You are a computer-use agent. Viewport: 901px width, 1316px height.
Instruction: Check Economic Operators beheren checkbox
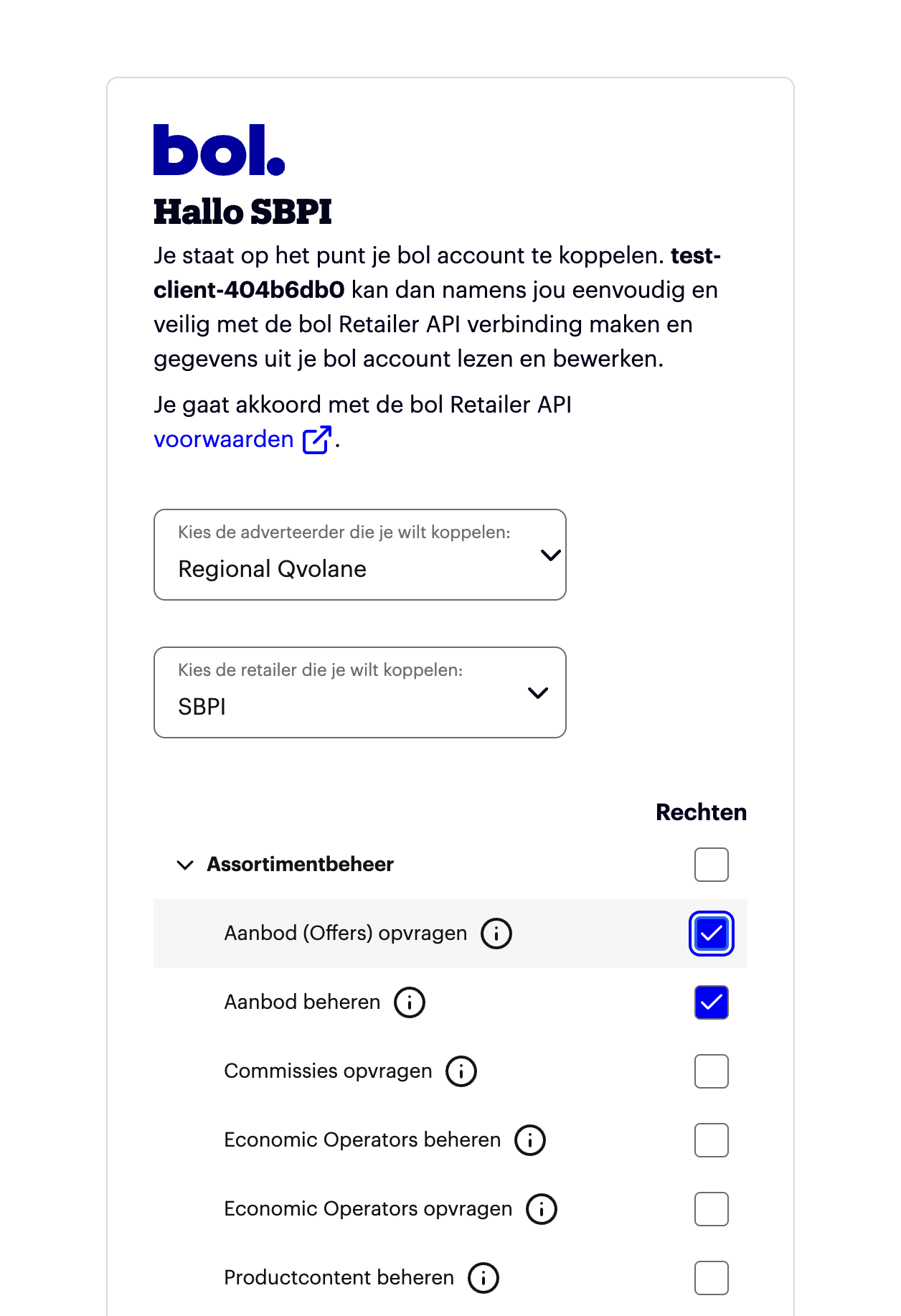(712, 1140)
